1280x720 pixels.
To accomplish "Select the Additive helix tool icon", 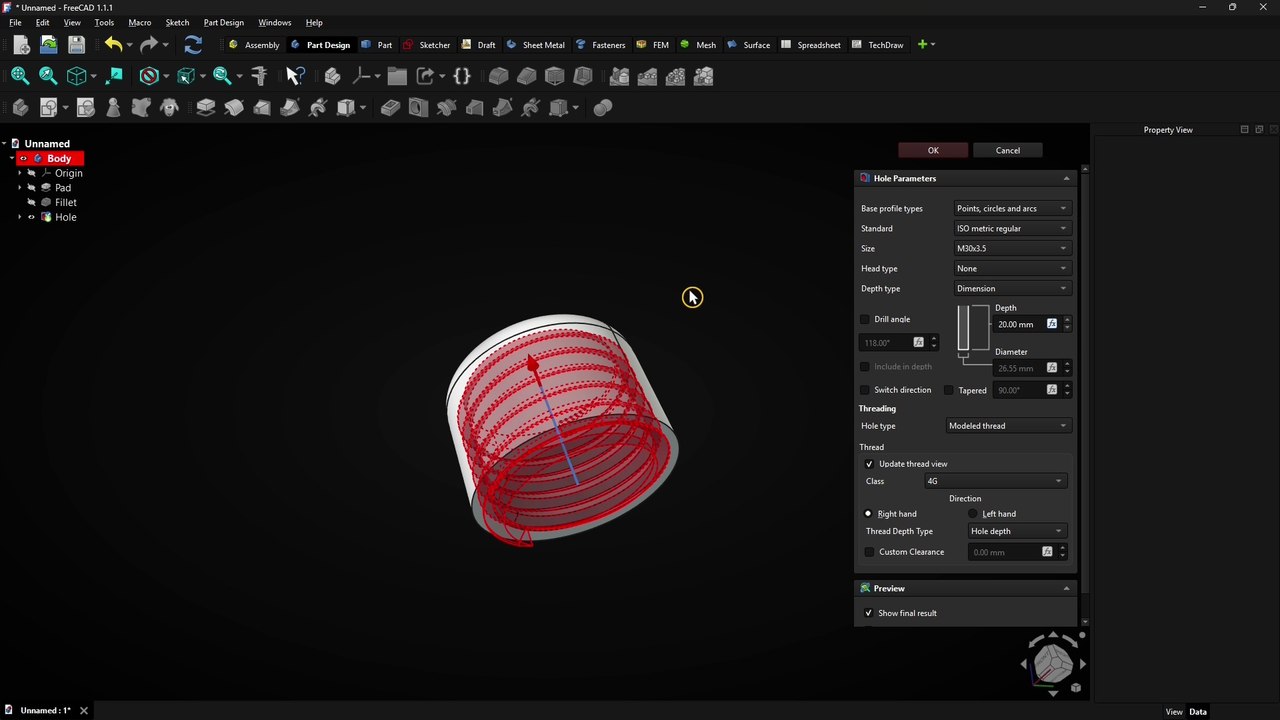I will (x=318, y=107).
